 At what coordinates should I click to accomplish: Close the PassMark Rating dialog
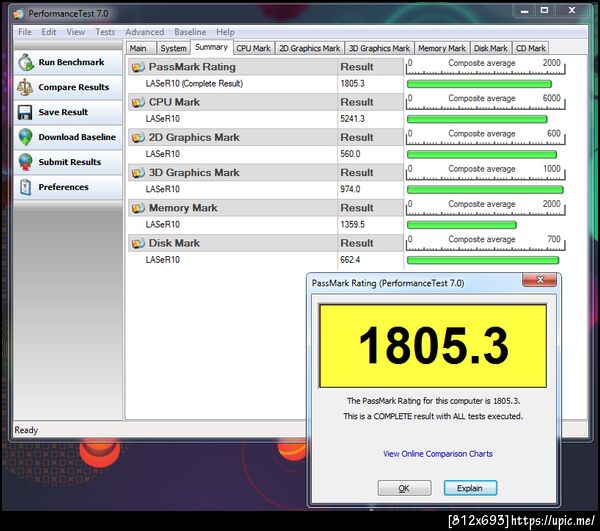point(539,280)
